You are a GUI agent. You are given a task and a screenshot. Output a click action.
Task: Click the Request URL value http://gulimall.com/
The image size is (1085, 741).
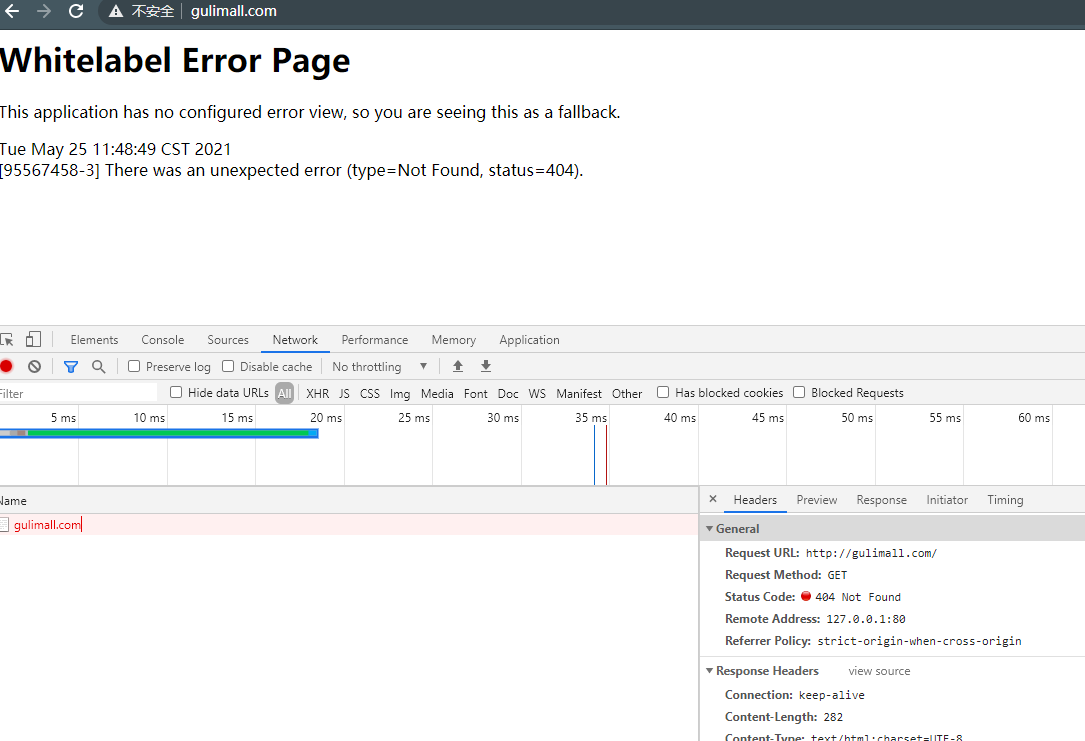[x=871, y=553]
